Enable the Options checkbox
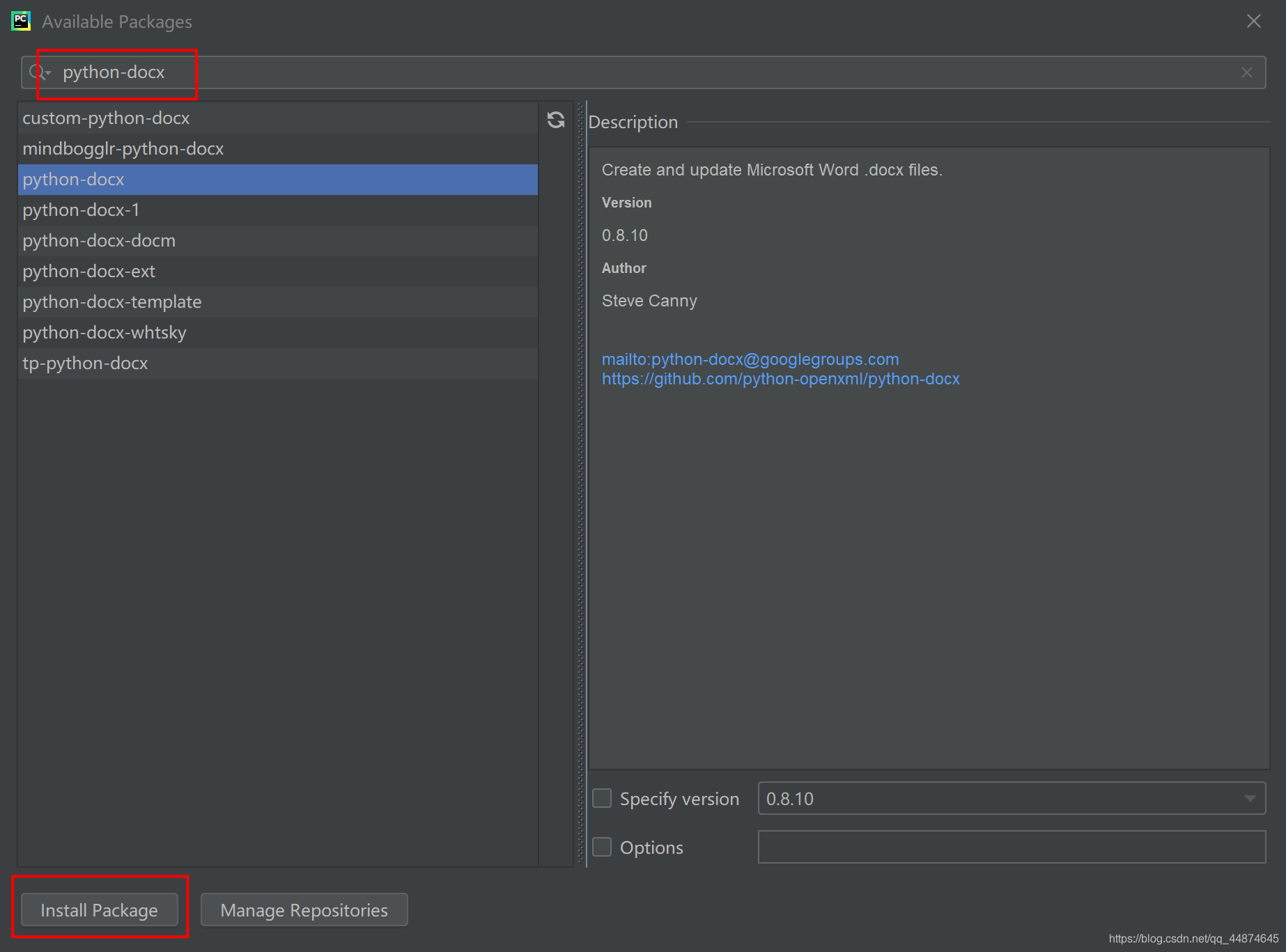Image resolution: width=1286 pixels, height=952 pixels. (602, 847)
